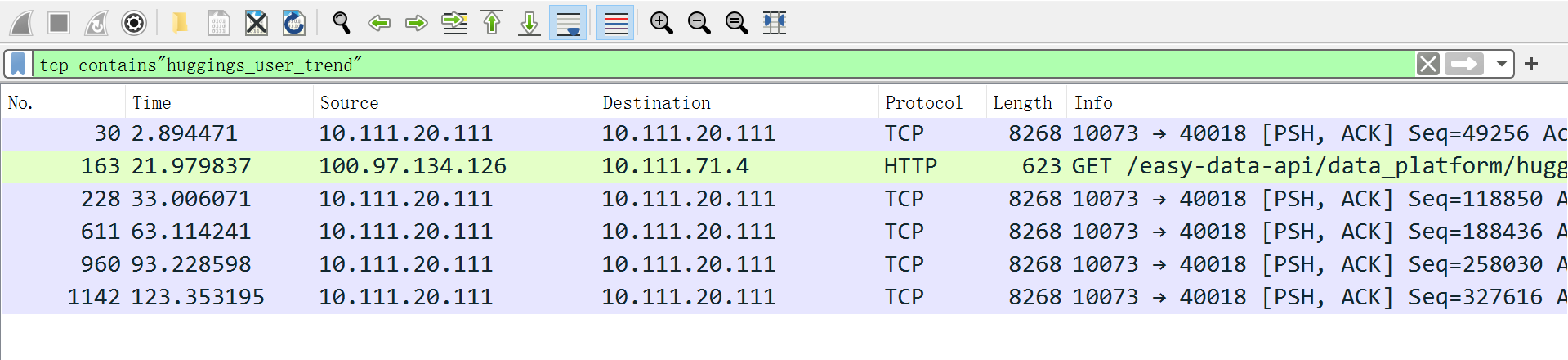Open display filter bookmarks
The image size is (1568, 360).
(x=18, y=64)
